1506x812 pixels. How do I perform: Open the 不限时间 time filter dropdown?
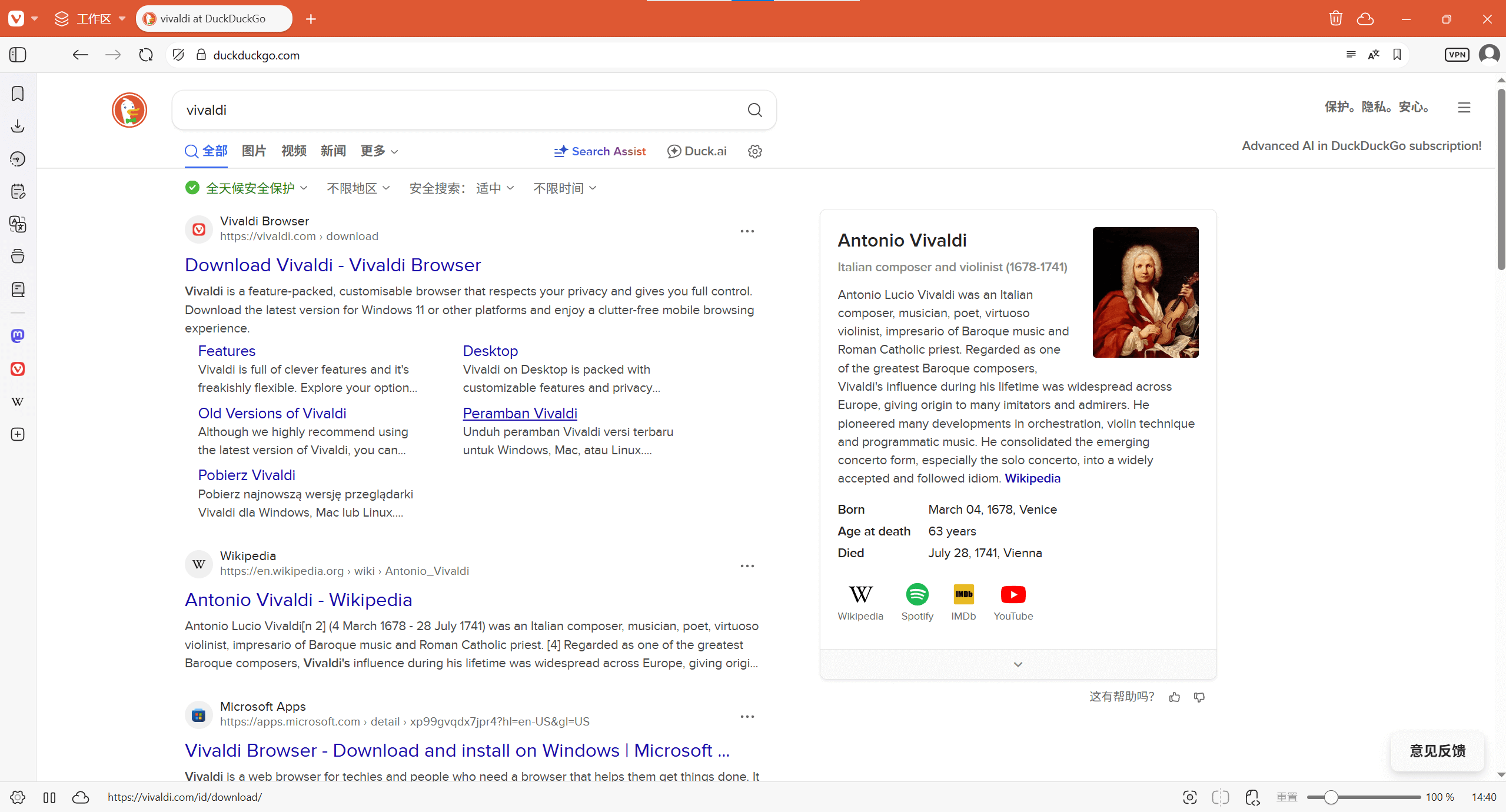pos(564,188)
